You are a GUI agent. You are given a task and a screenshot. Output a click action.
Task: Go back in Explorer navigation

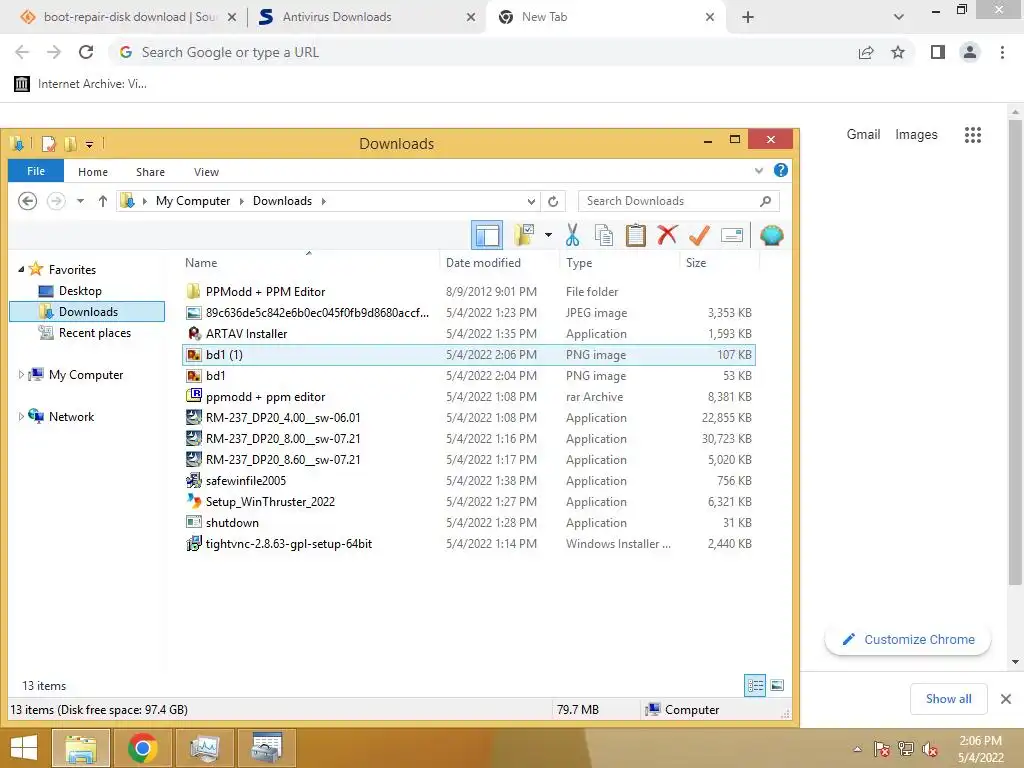pyautogui.click(x=27, y=201)
